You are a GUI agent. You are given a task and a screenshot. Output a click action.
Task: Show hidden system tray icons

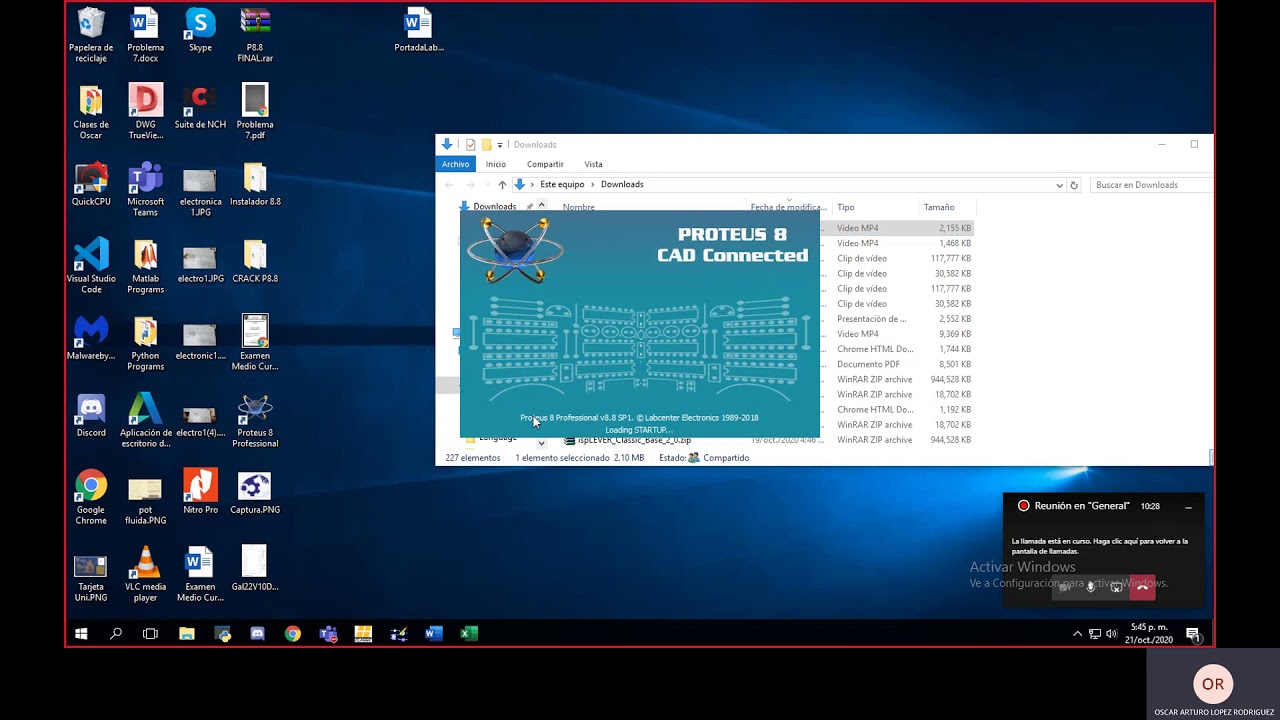(1077, 634)
